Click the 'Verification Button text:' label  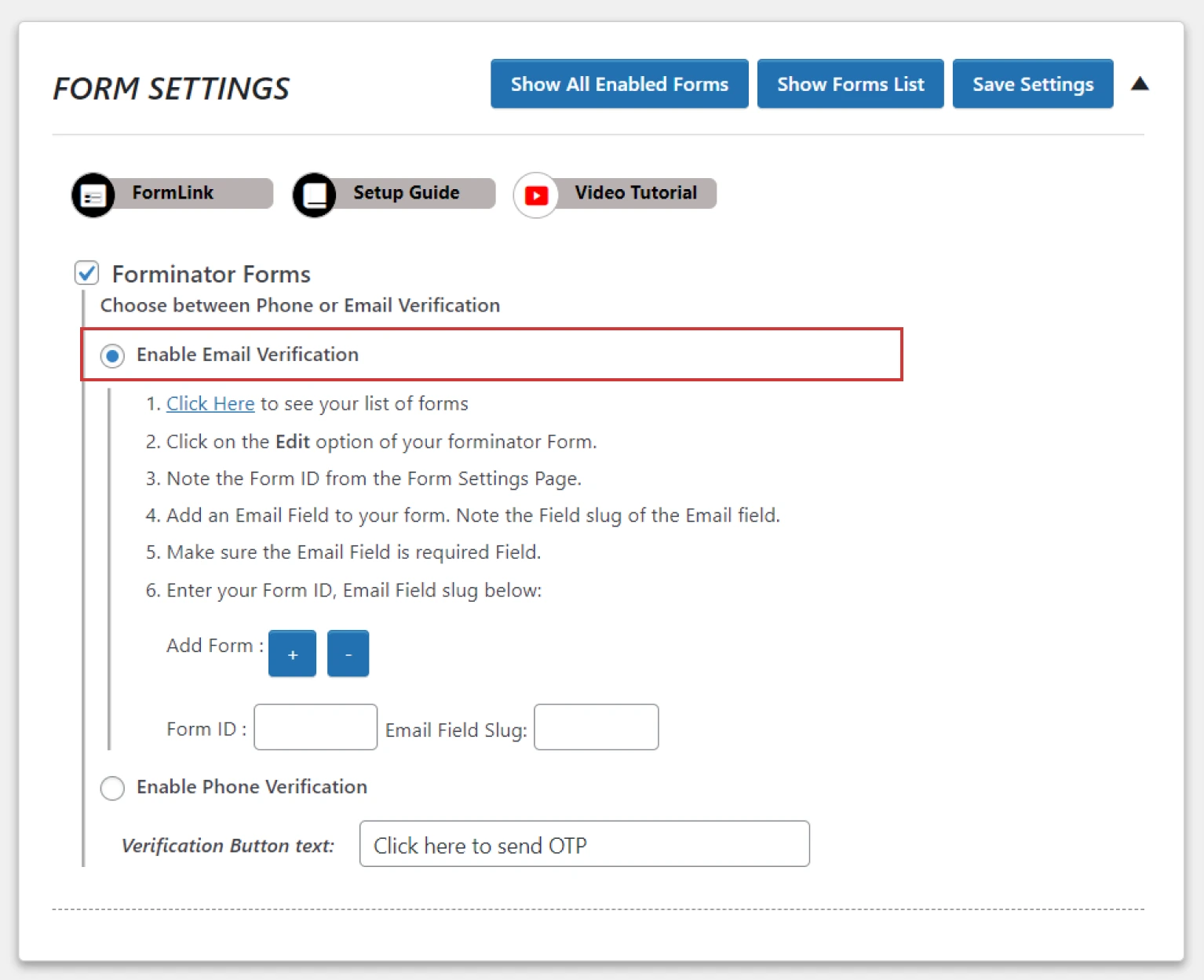point(228,846)
